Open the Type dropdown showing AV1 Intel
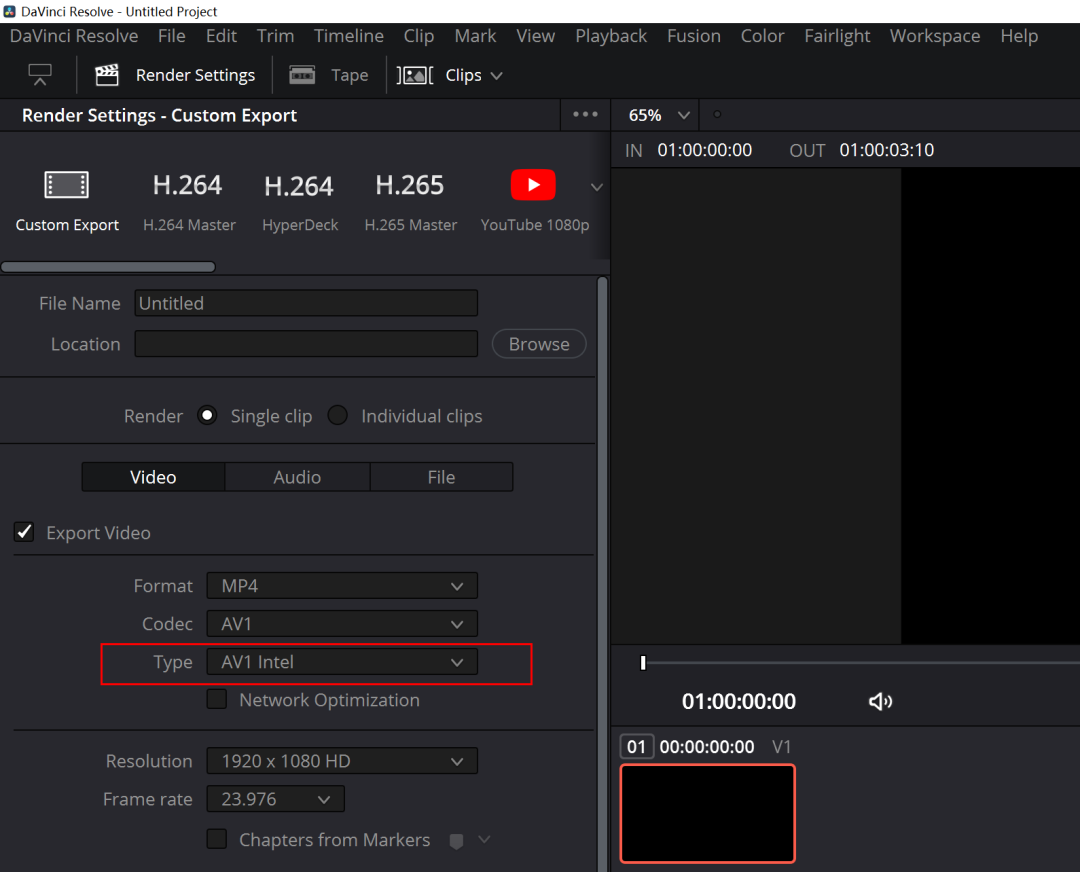 click(x=342, y=662)
